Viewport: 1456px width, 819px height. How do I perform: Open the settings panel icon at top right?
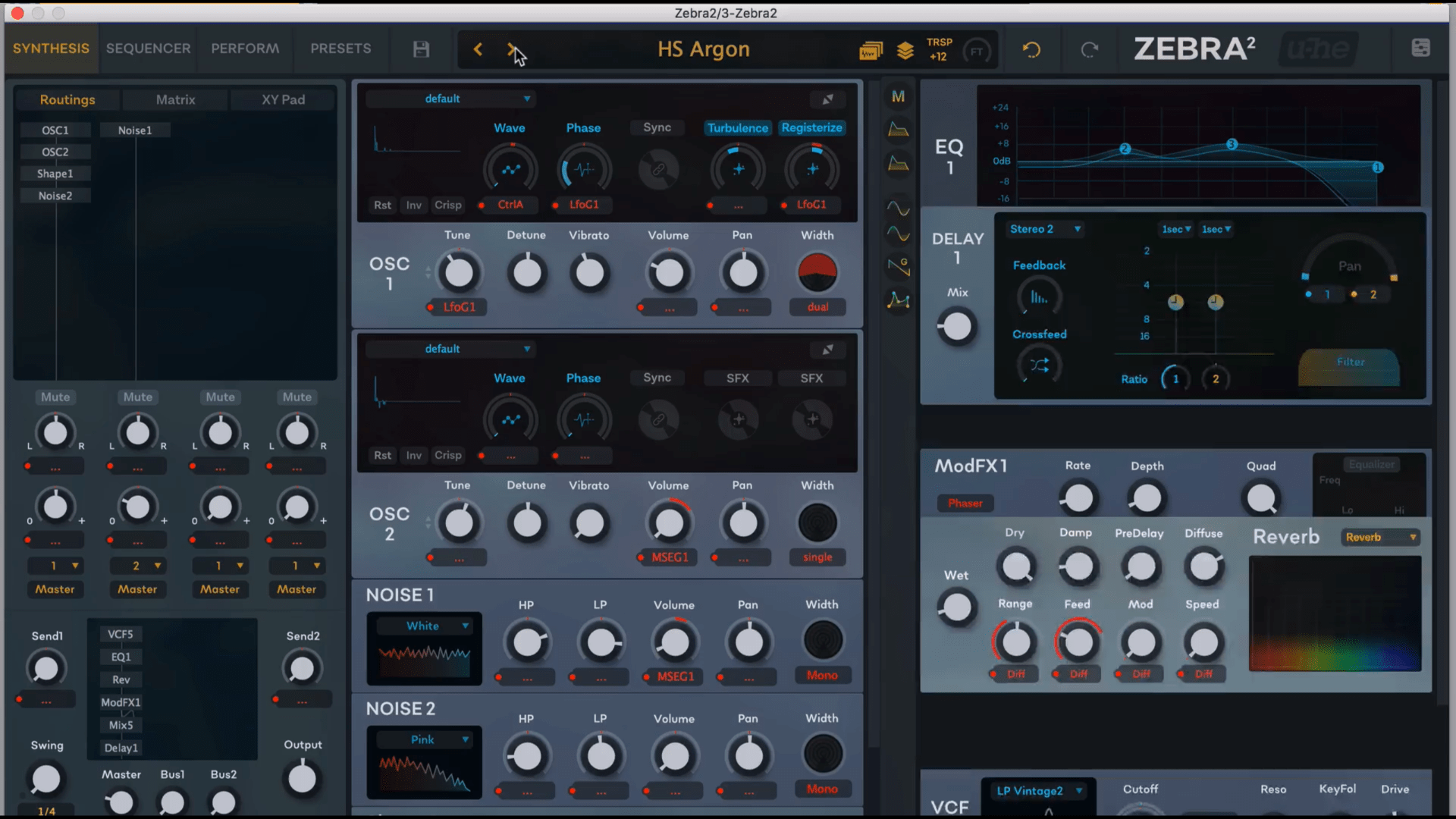point(1420,48)
